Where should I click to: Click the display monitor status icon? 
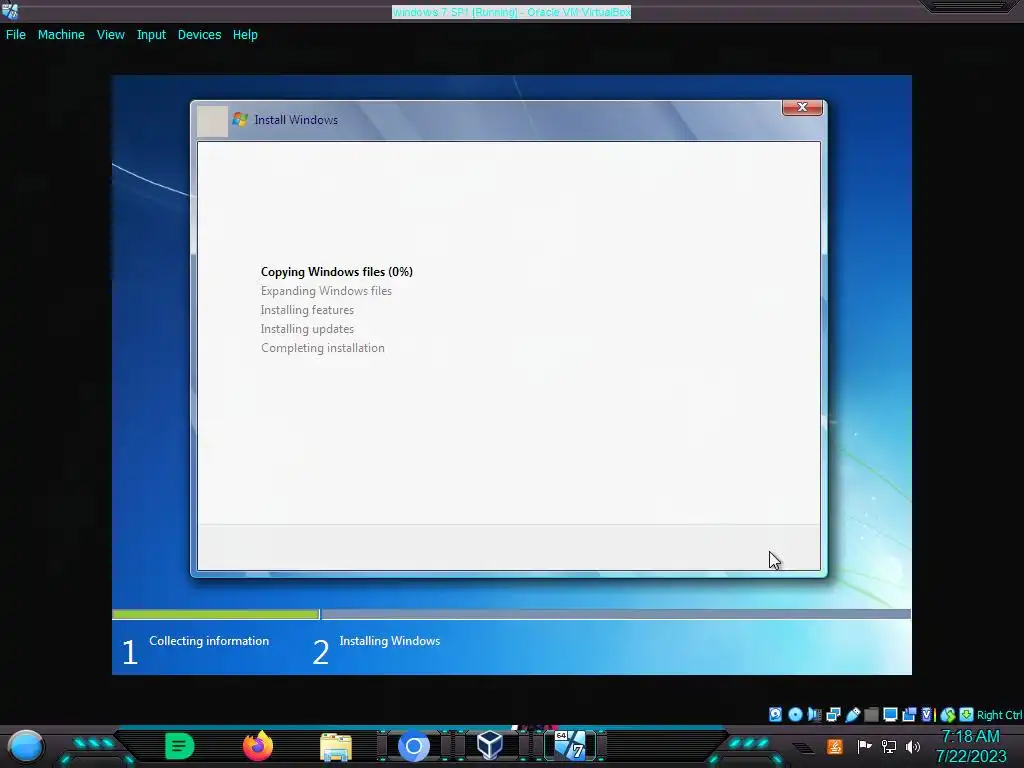click(x=890, y=714)
